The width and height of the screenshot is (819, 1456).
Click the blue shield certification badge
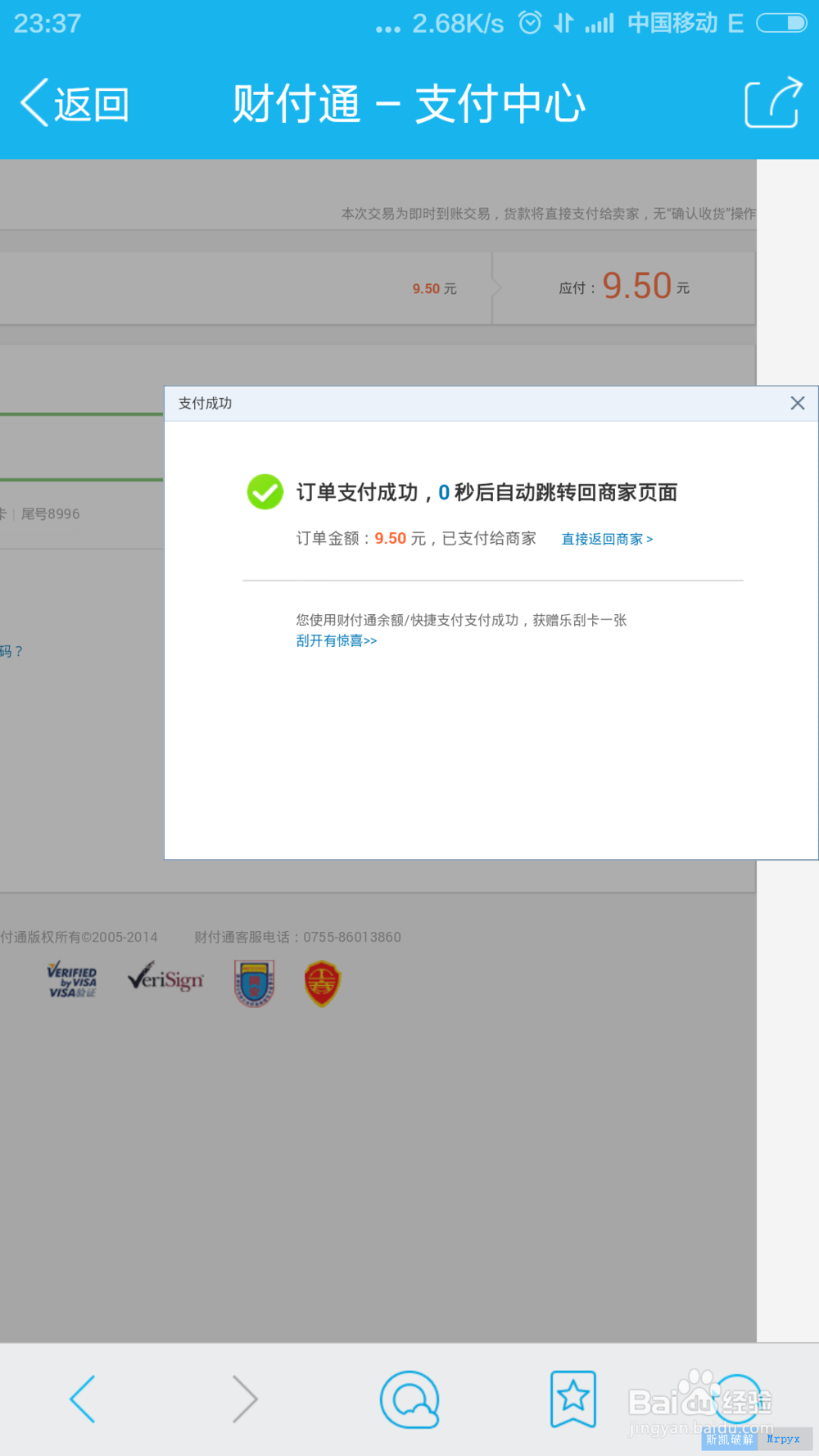pyautogui.click(x=254, y=983)
